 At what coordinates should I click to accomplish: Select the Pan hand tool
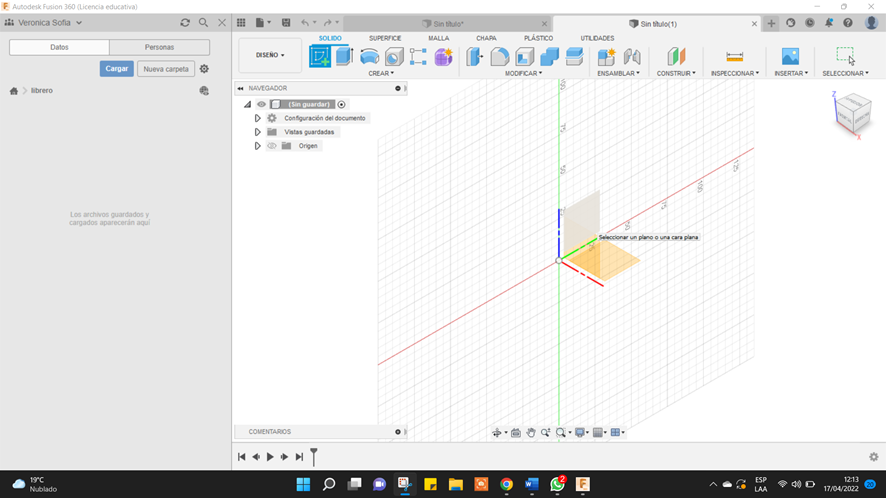tap(531, 432)
